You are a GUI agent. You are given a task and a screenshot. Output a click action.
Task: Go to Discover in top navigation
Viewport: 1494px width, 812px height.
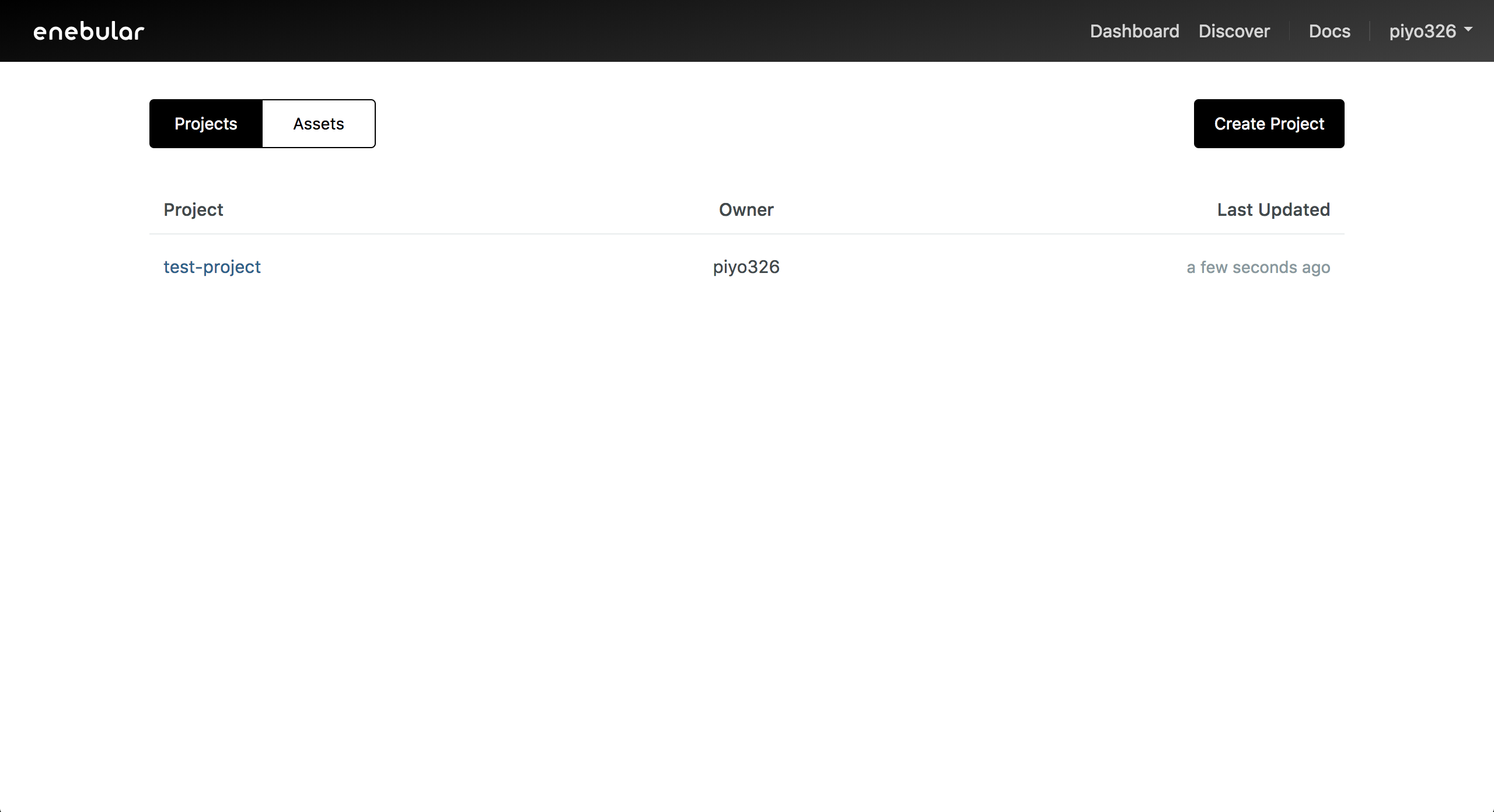point(1234,31)
